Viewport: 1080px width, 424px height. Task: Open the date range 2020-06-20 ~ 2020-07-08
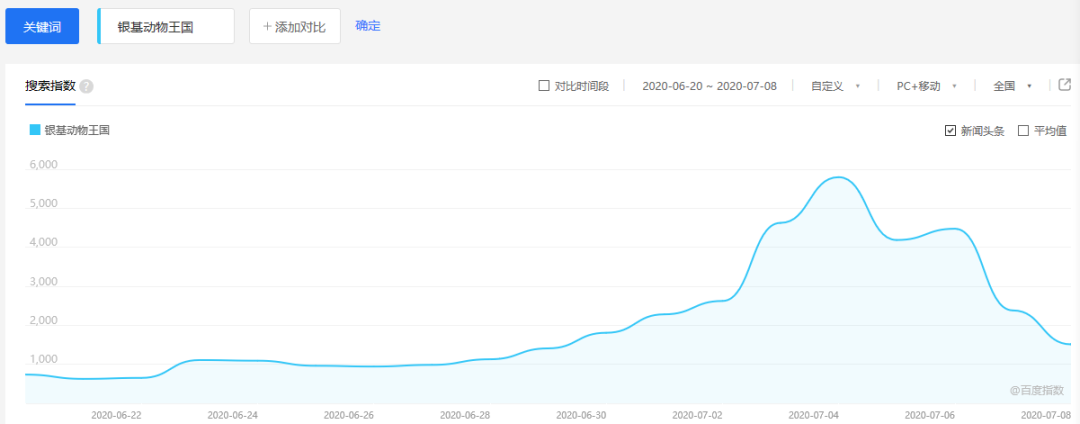click(x=709, y=87)
